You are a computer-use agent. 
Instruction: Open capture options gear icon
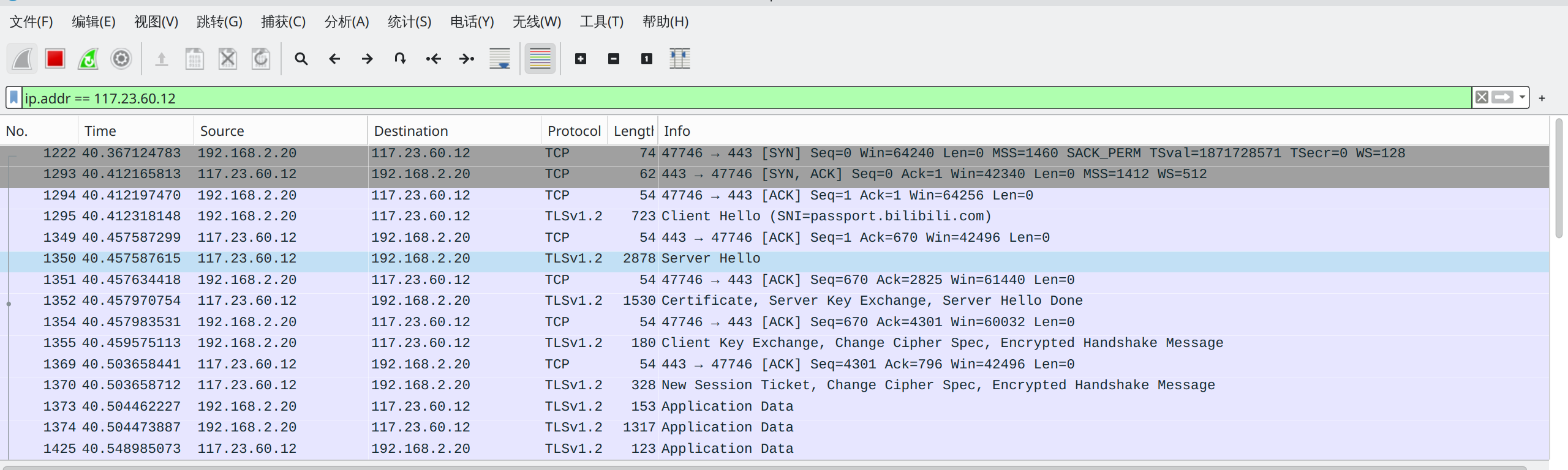coord(121,59)
